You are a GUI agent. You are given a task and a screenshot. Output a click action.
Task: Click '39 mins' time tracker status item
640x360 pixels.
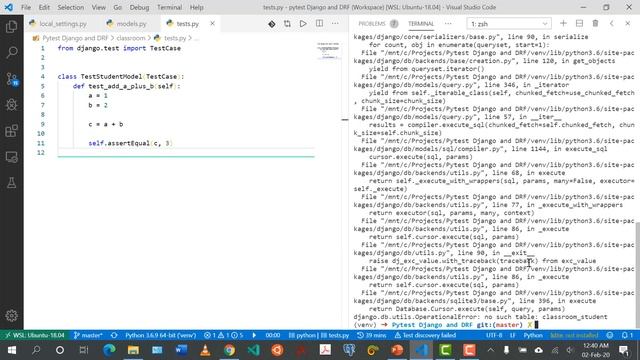click(x=371, y=335)
